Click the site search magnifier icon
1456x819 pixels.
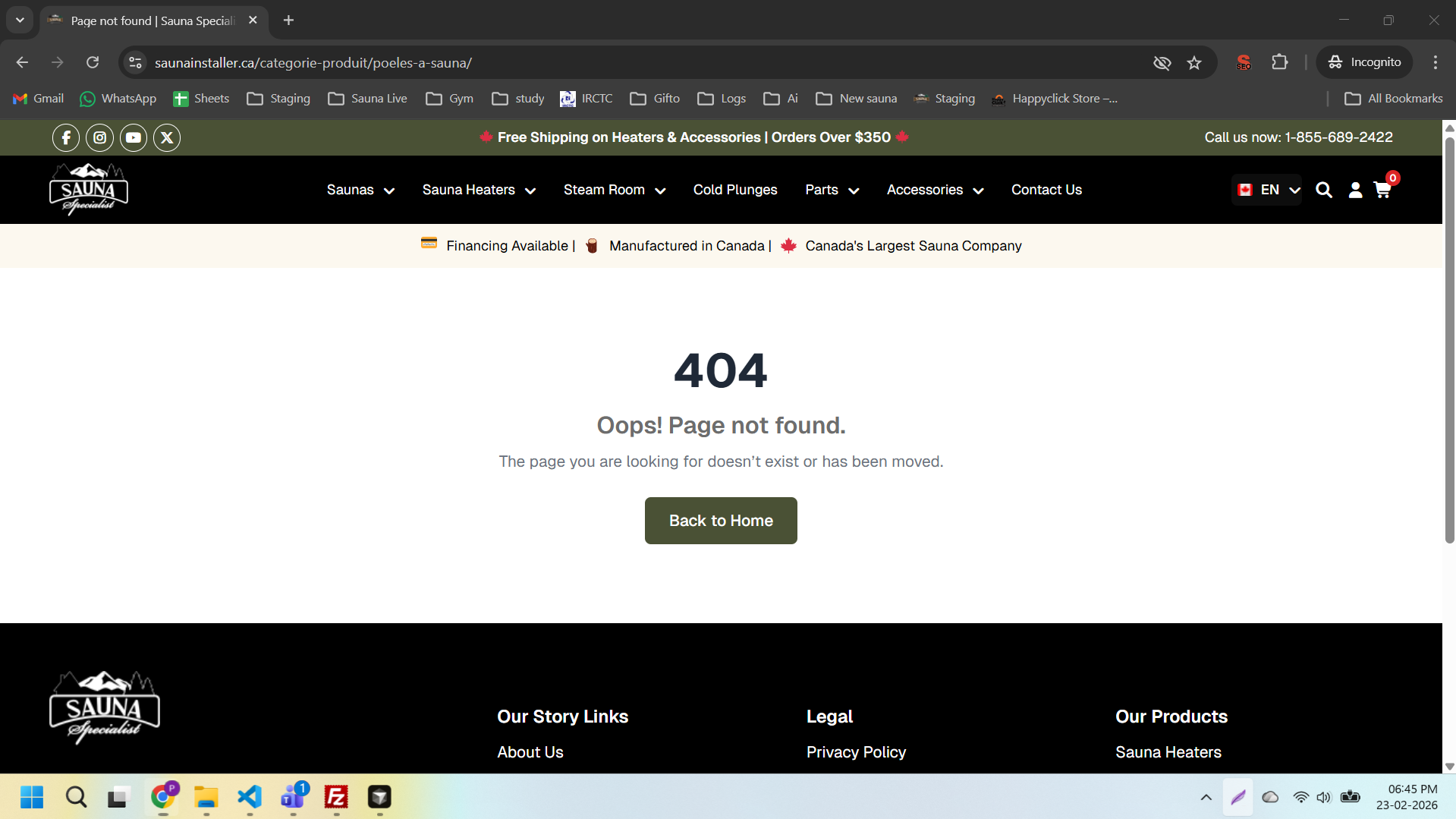click(x=1323, y=190)
